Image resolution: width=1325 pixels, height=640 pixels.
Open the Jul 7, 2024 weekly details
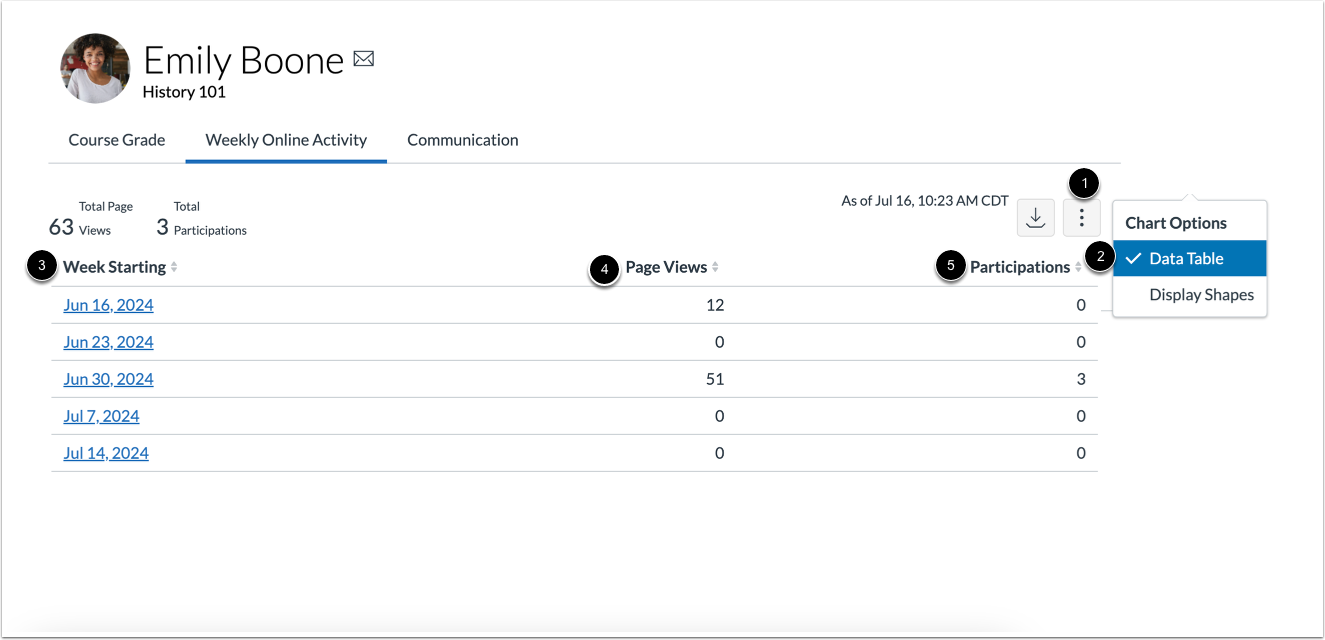tap(101, 416)
